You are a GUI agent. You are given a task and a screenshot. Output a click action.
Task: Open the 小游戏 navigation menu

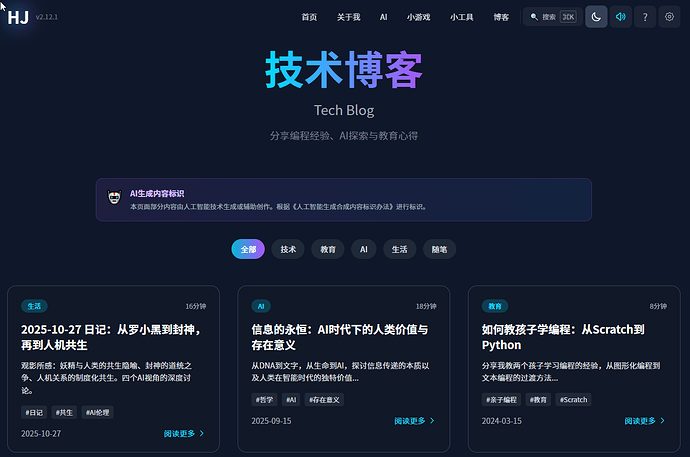click(418, 17)
